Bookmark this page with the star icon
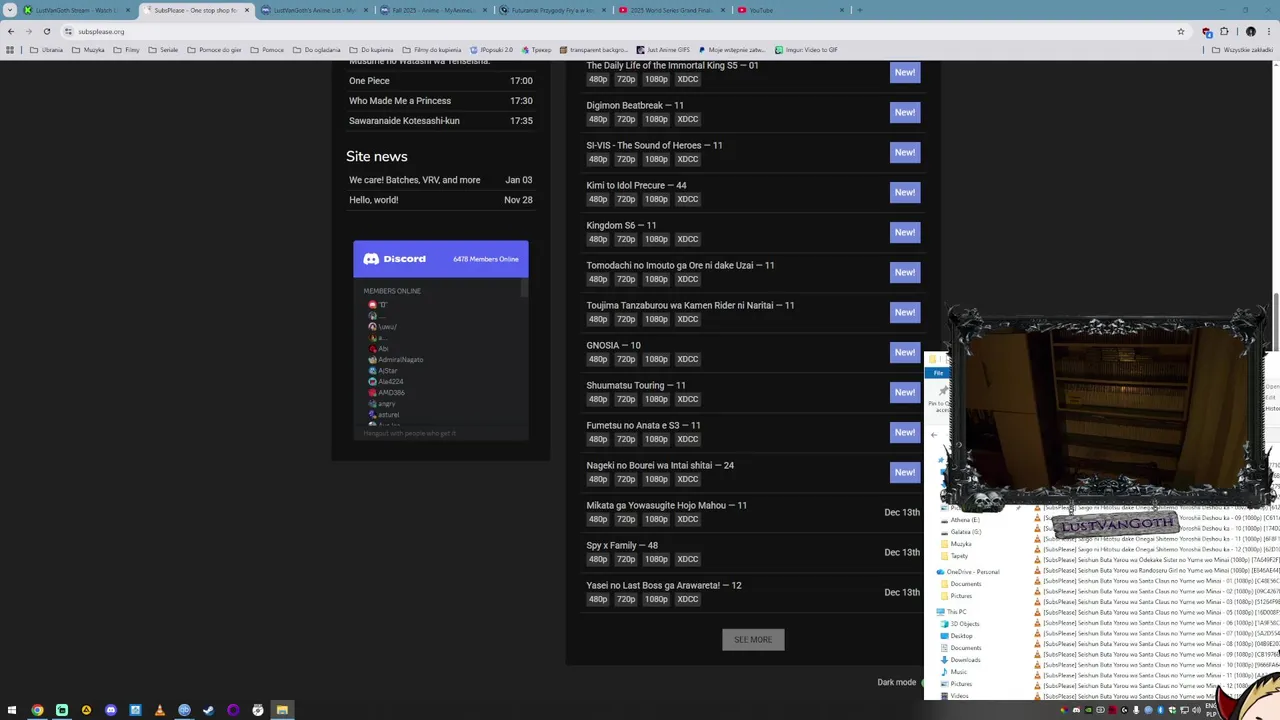Viewport: 1280px width, 720px height. tap(1181, 31)
